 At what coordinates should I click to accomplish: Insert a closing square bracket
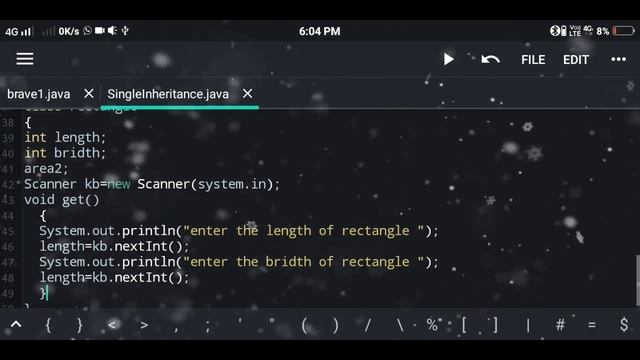click(x=496, y=325)
